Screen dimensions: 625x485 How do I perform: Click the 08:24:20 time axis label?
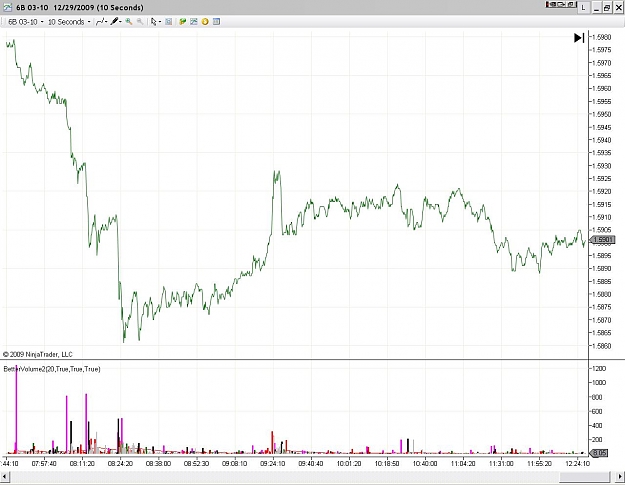[x=120, y=463]
